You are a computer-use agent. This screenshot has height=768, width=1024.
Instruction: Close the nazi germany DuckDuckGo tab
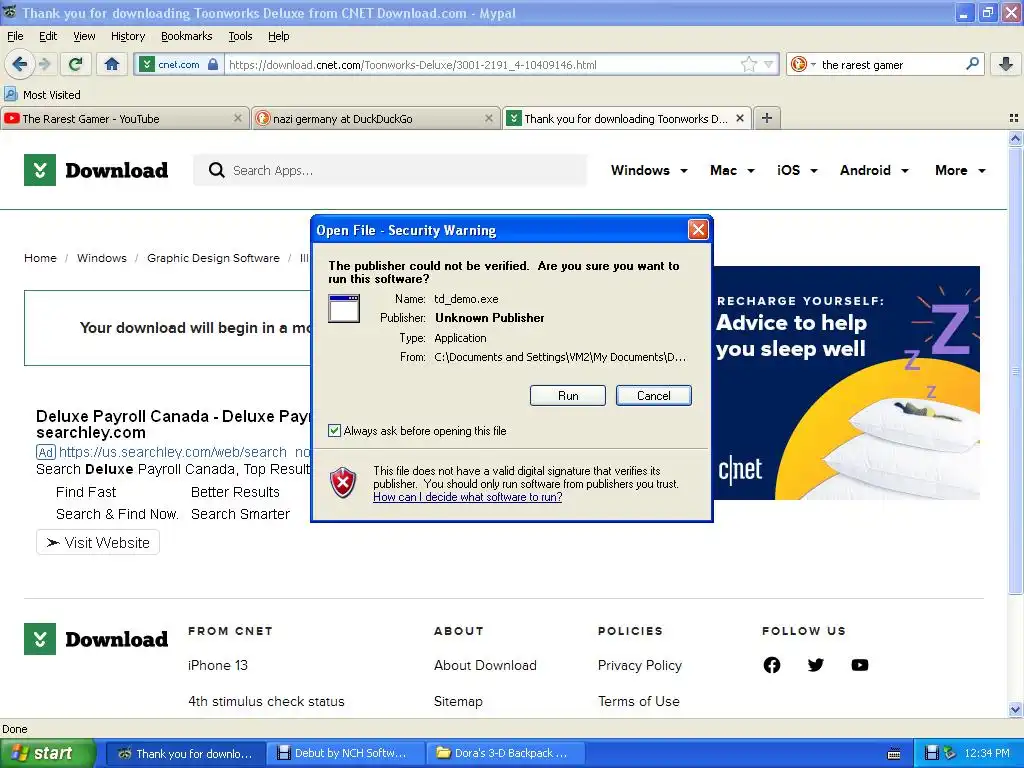click(488, 118)
